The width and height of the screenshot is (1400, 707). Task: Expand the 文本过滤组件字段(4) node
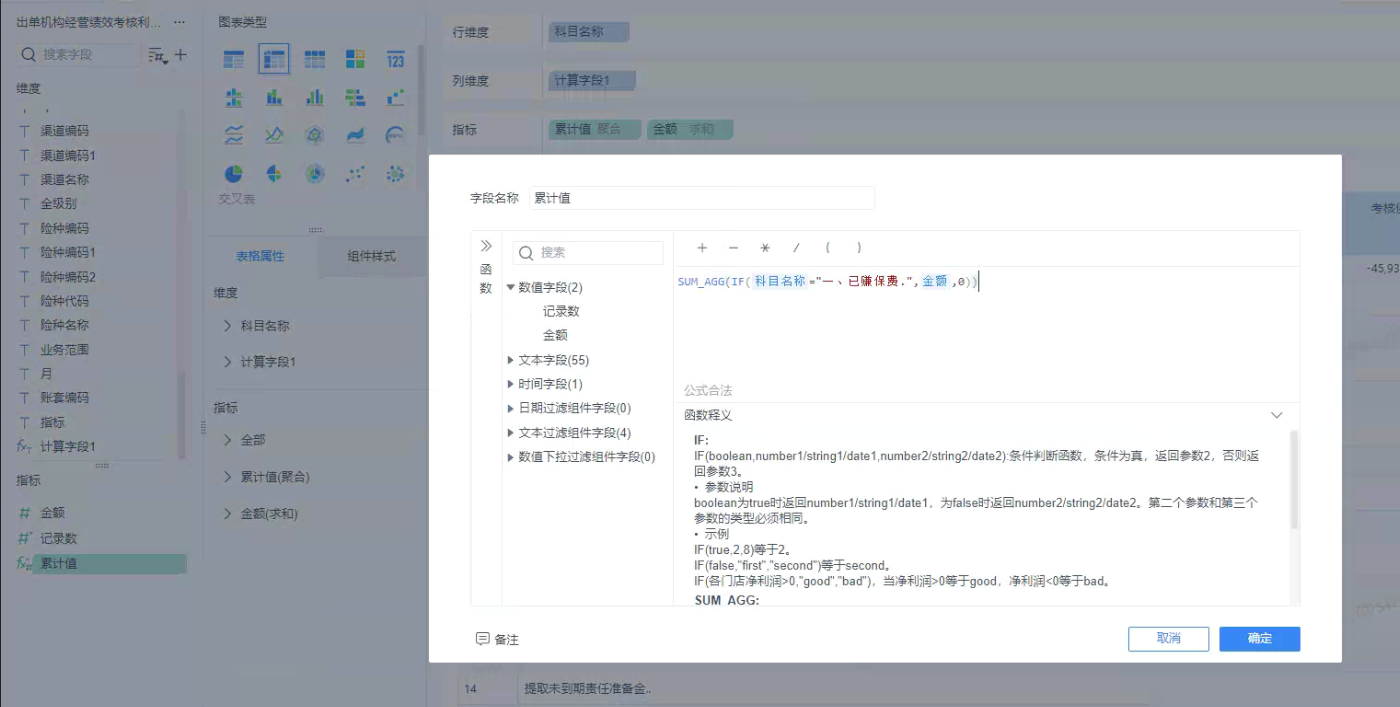pyautogui.click(x=511, y=433)
